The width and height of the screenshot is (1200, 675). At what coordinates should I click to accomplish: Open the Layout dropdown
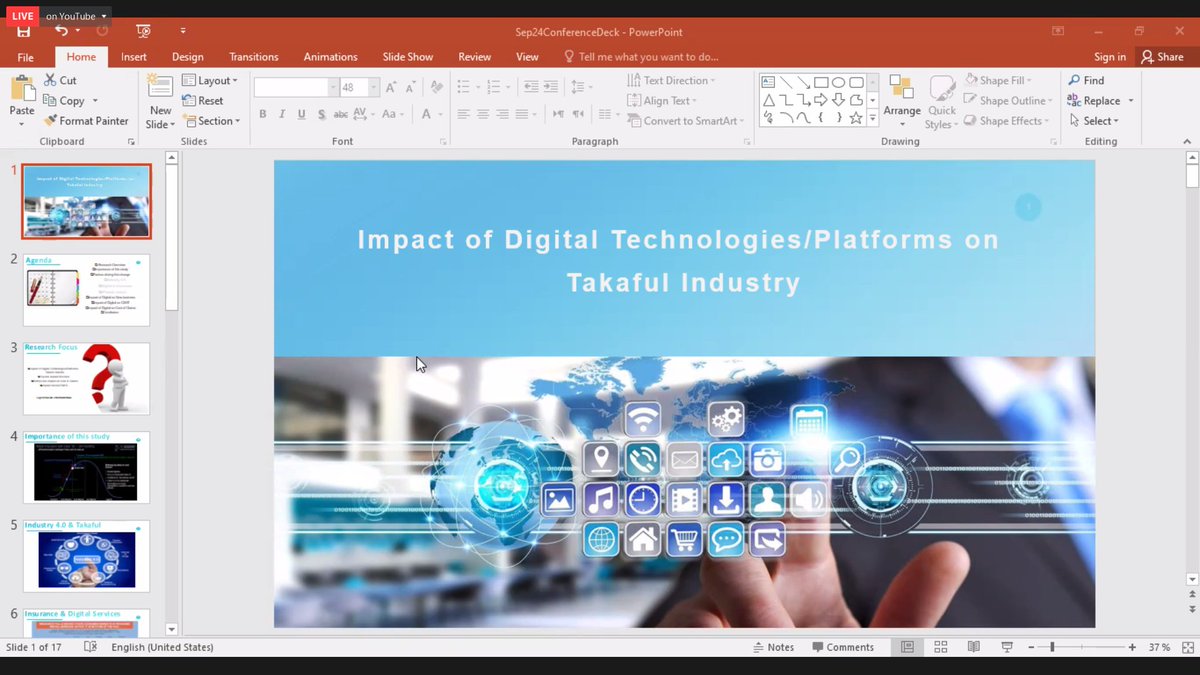pyautogui.click(x=211, y=80)
